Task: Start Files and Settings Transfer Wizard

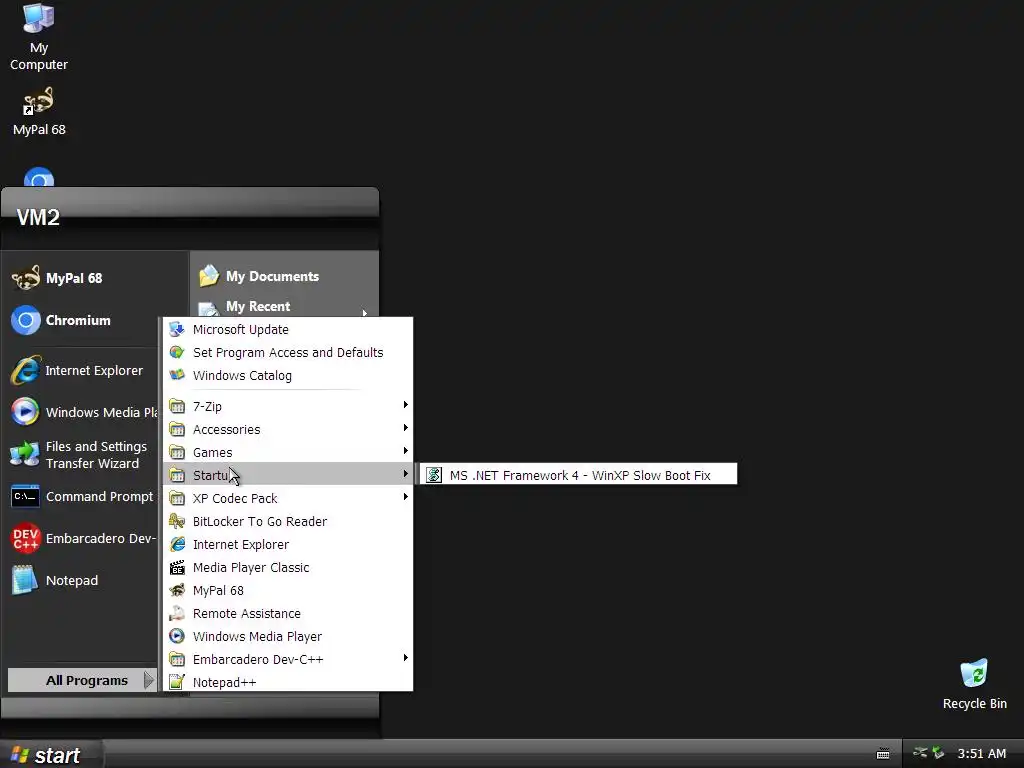Action: 84,455
